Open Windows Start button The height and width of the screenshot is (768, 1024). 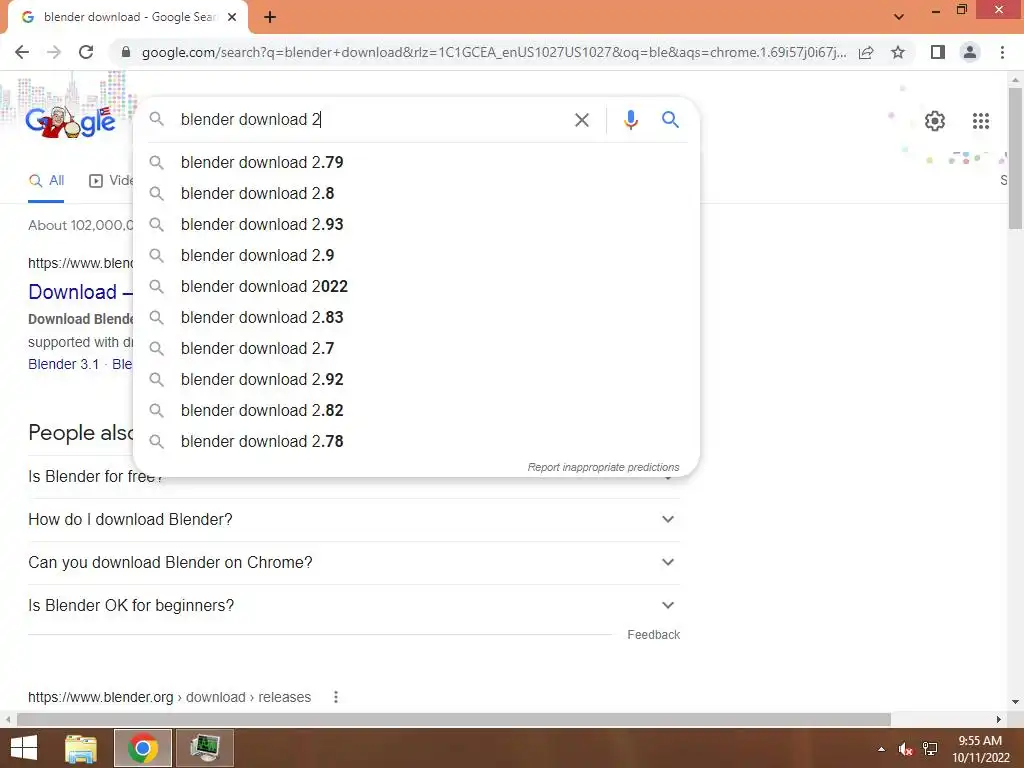(x=24, y=748)
